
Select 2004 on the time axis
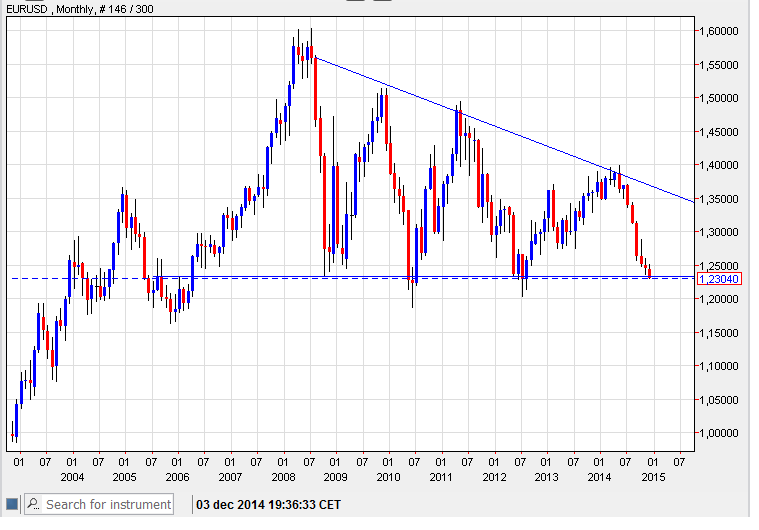coord(71,477)
